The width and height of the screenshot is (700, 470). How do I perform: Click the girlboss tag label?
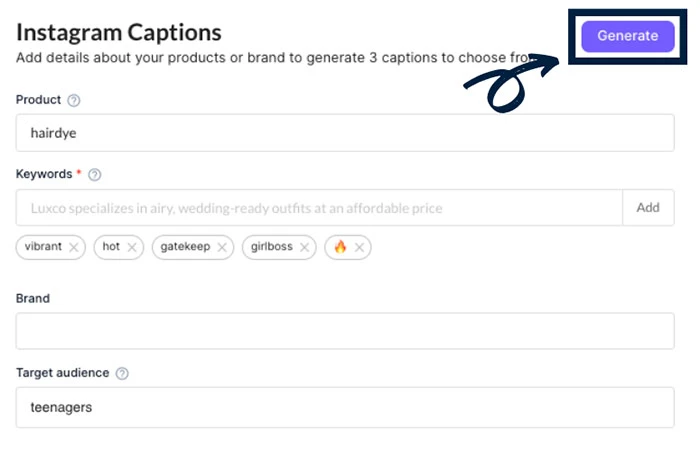coord(272,247)
